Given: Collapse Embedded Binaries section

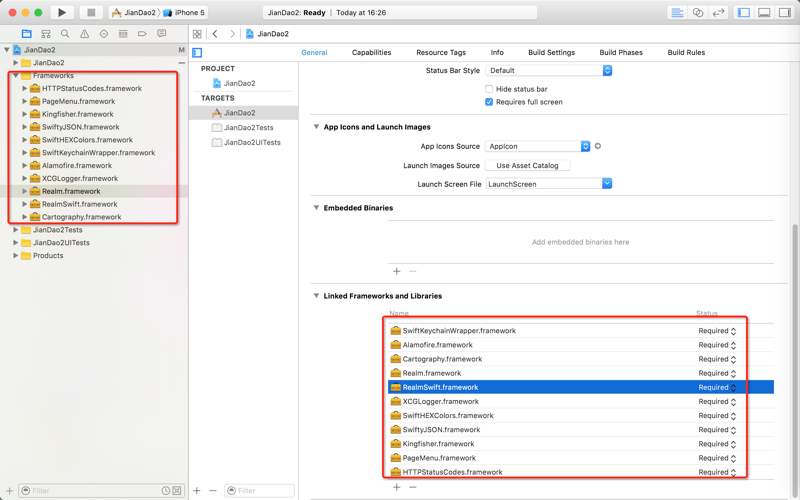Looking at the screenshot, I should point(316,208).
